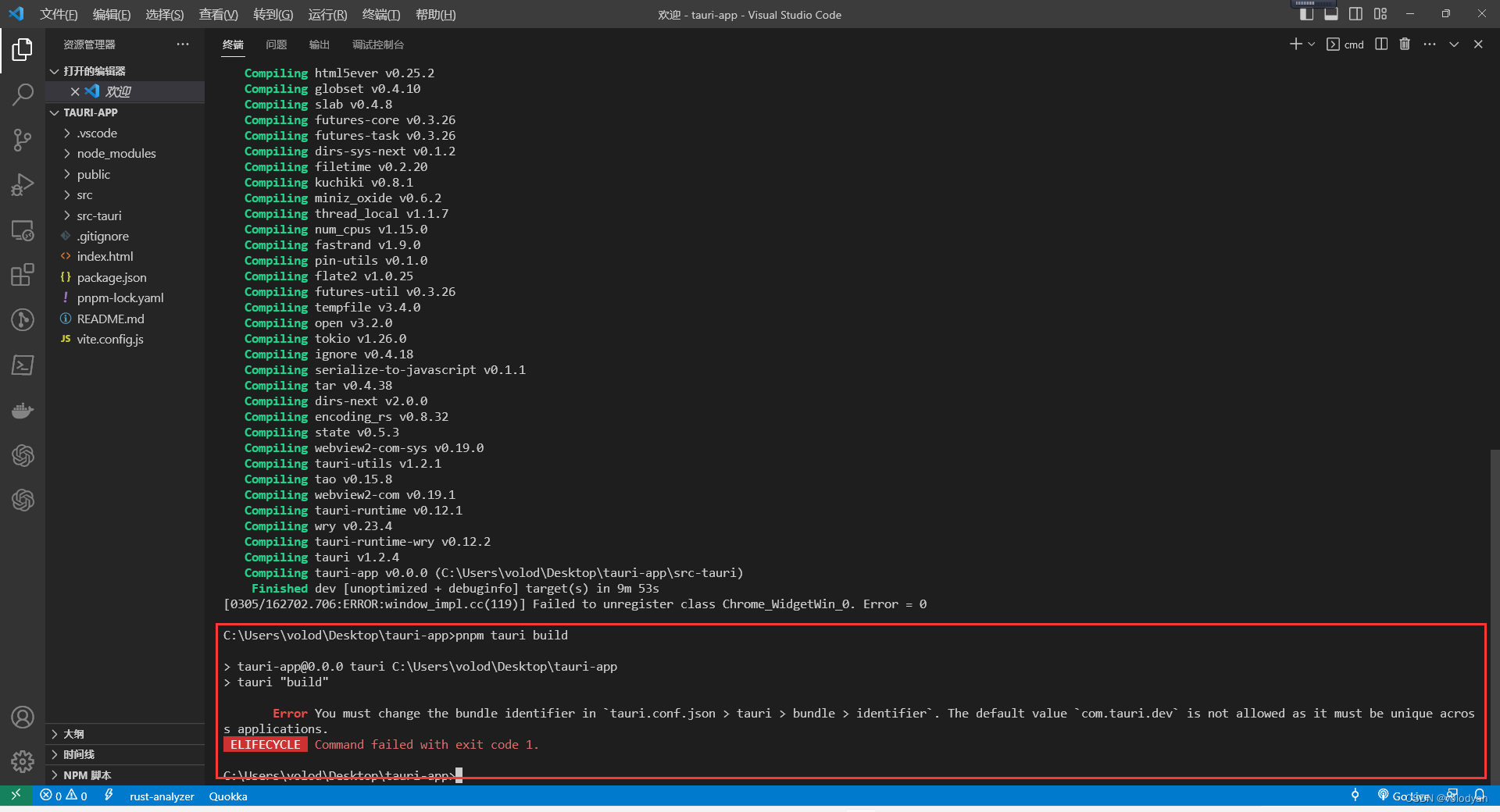The width and height of the screenshot is (1500, 812).
Task: Open the Run and Debug view icon
Action: click(23, 185)
